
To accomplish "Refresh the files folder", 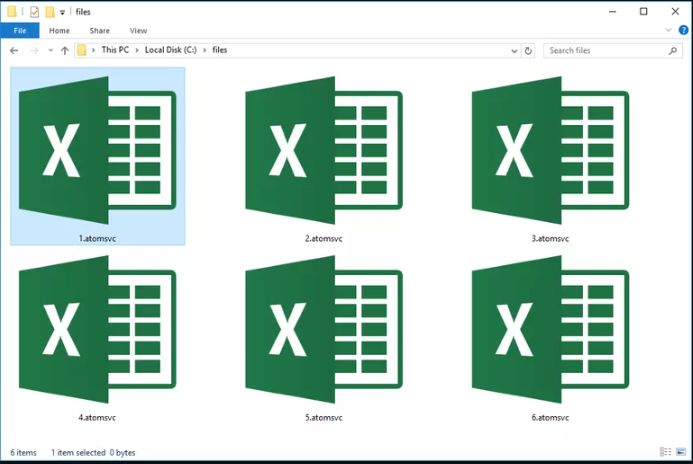I will (528, 51).
